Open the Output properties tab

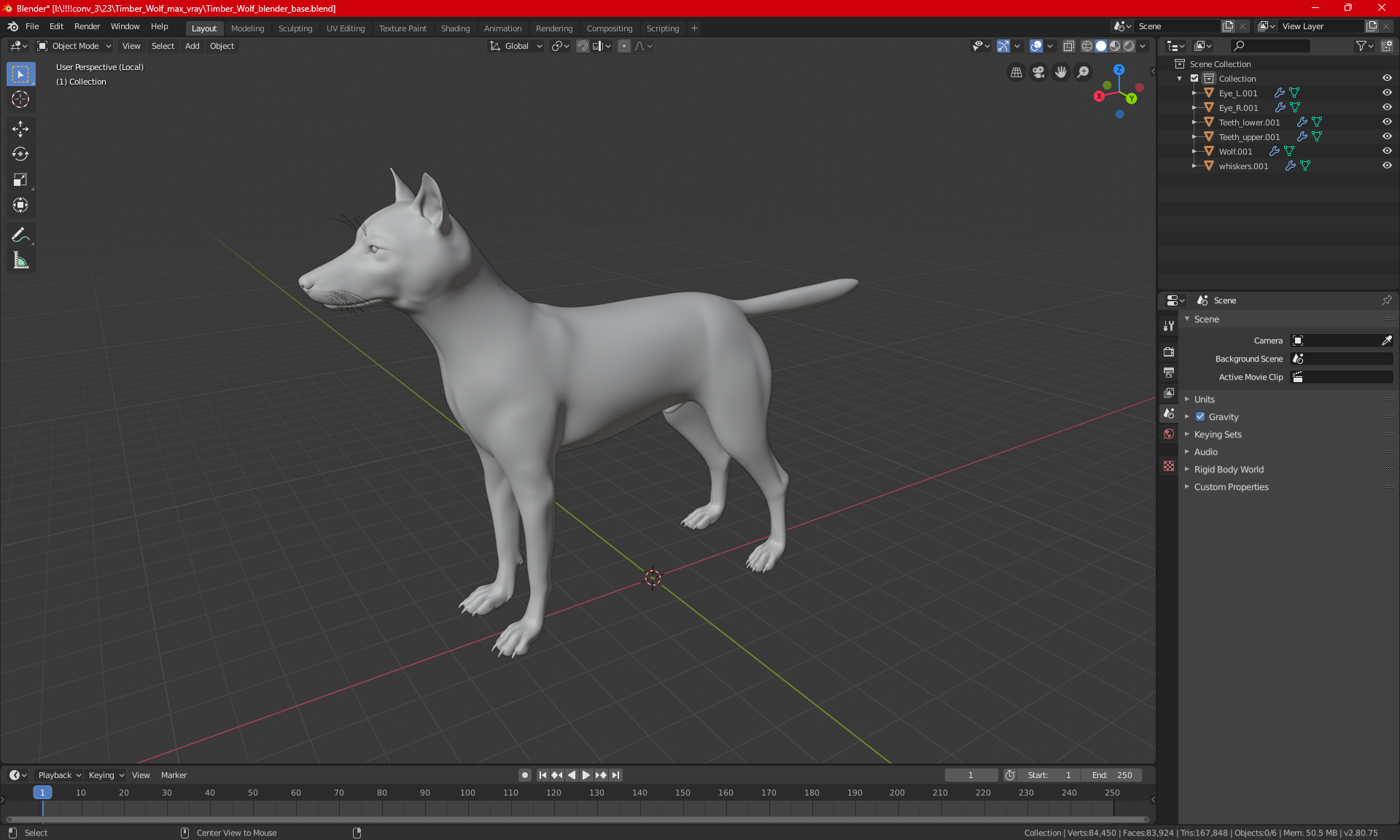1169,372
